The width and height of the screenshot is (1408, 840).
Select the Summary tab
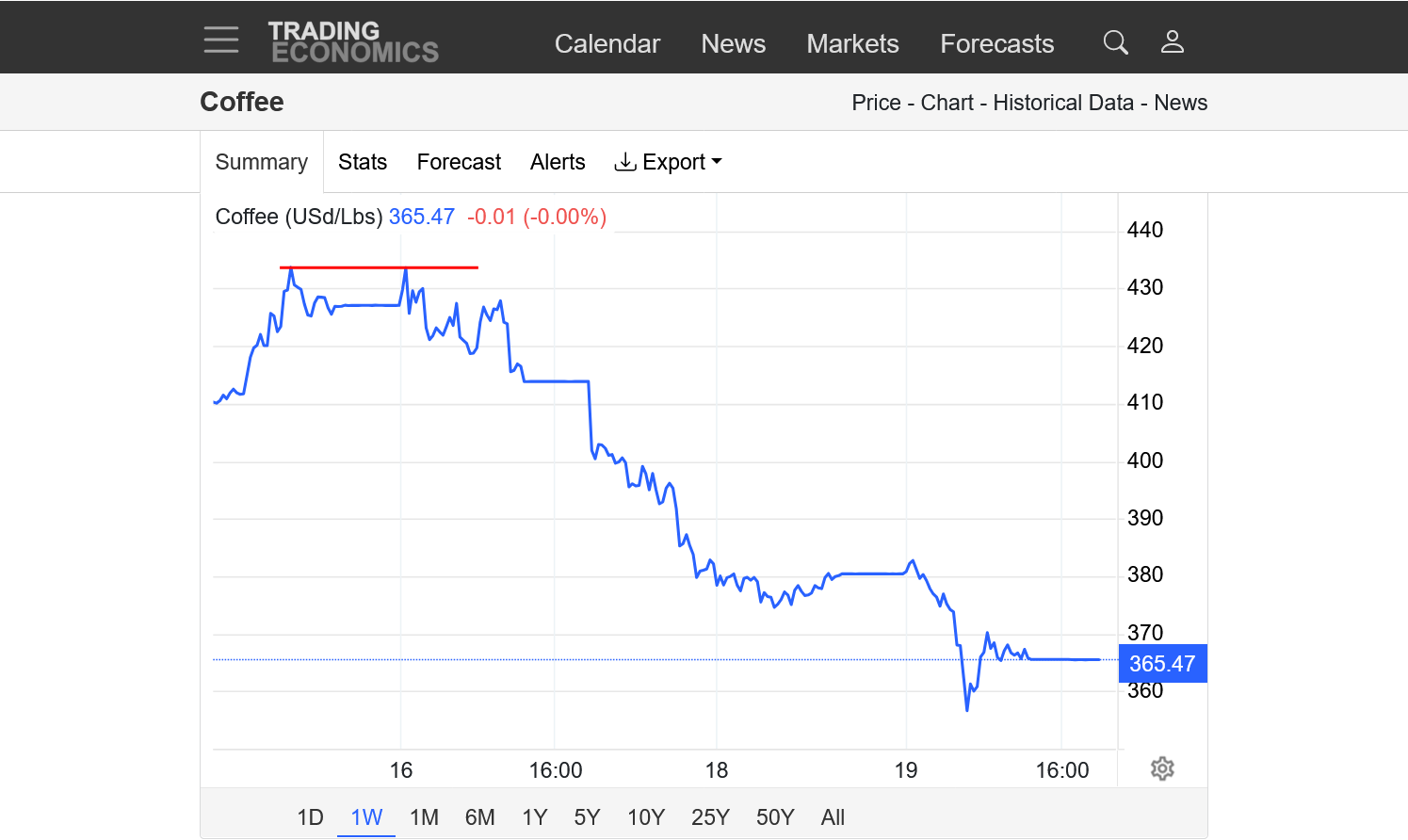click(x=262, y=162)
